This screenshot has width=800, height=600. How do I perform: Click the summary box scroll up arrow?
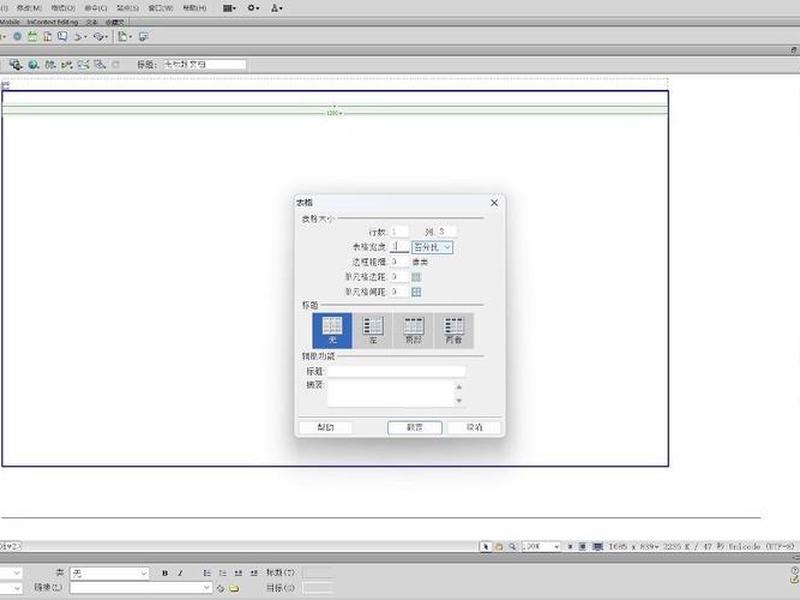click(459, 387)
